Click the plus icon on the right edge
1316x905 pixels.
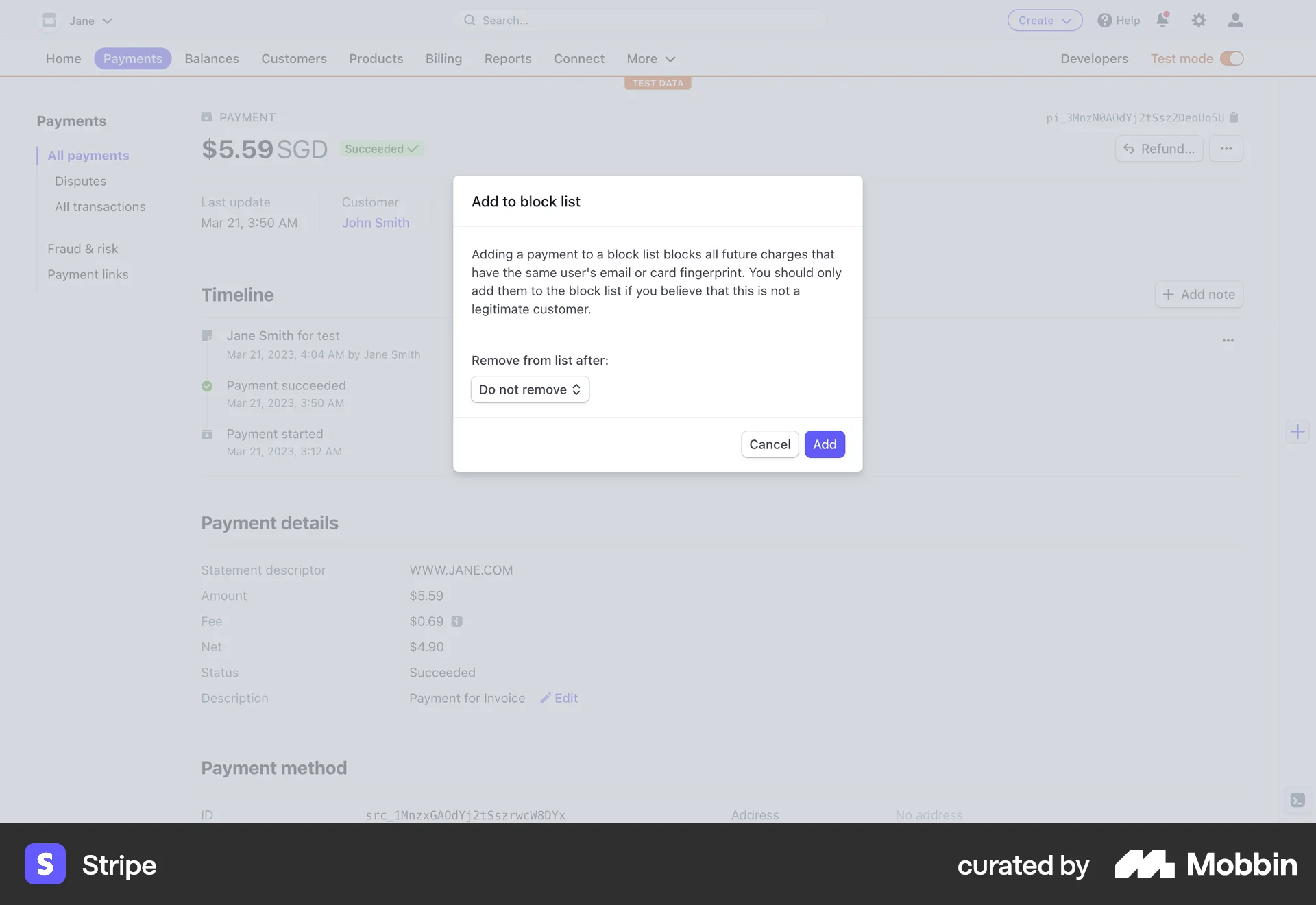(x=1297, y=431)
